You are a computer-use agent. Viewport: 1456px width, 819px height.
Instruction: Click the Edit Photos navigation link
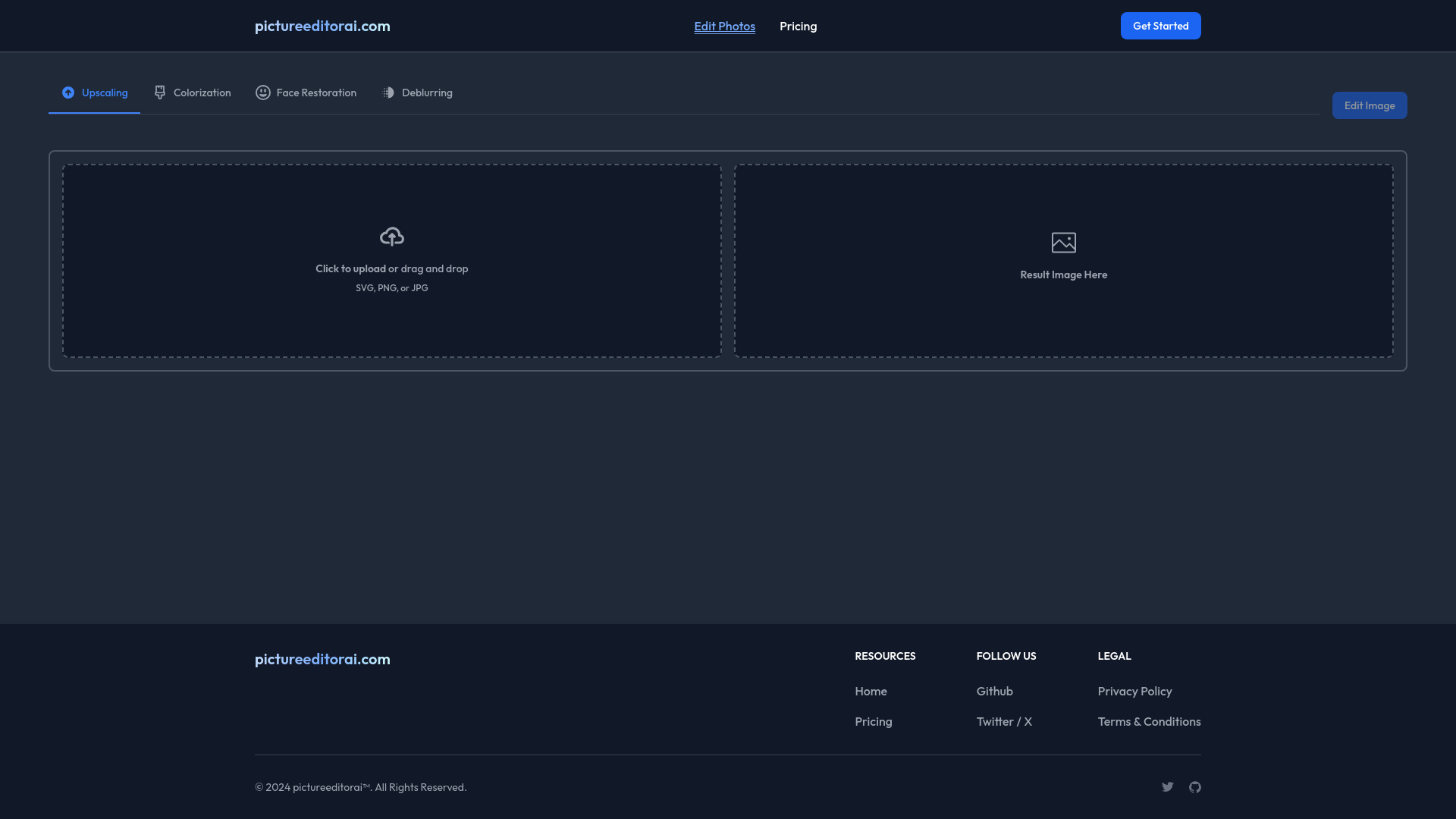(724, 26)
